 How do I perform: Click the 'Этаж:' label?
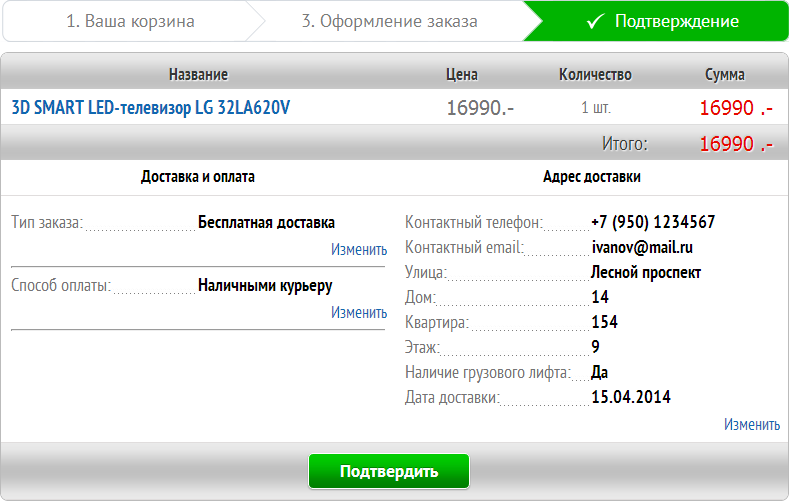[422, 347]
